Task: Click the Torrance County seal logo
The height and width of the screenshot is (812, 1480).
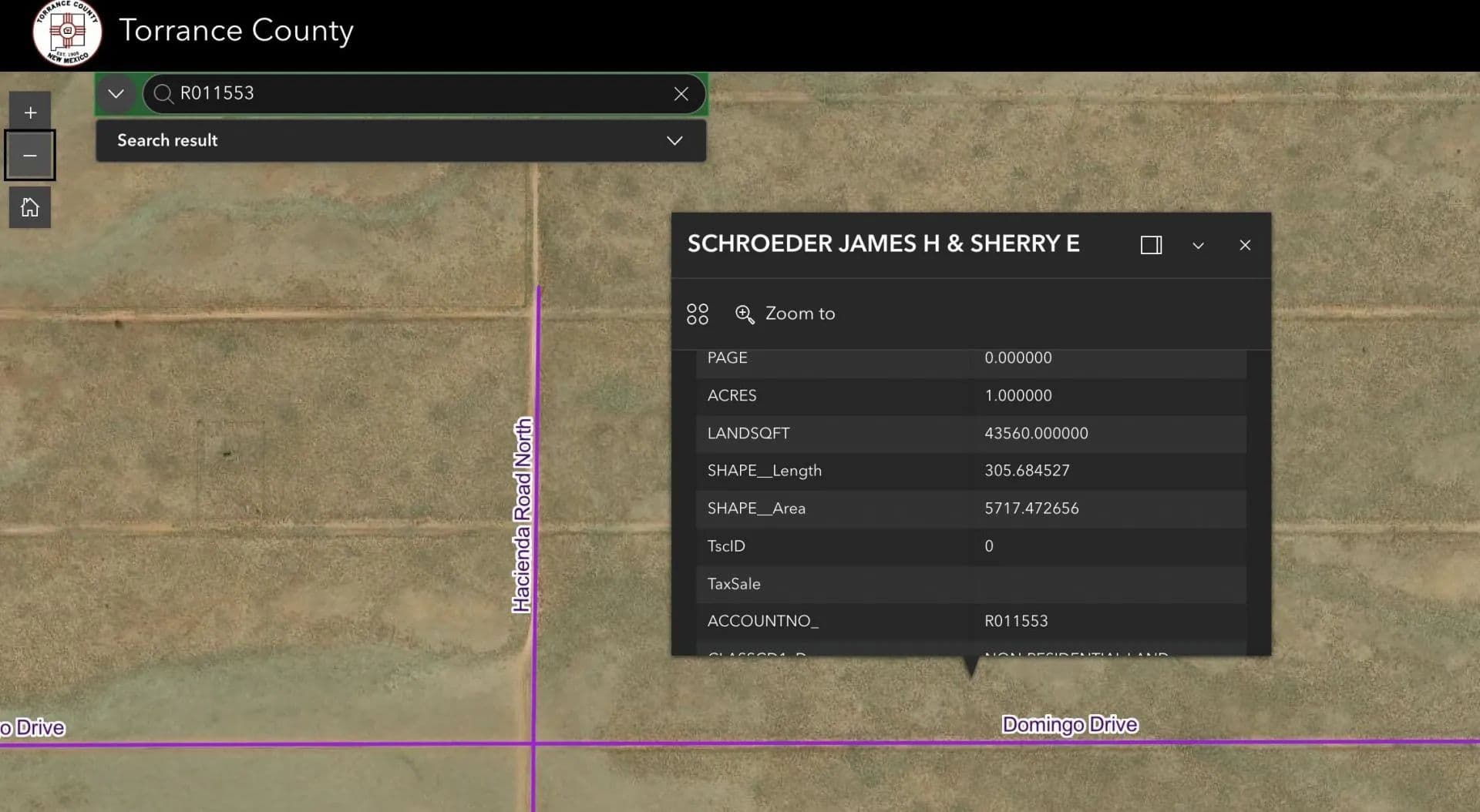Action: (67, 32)
